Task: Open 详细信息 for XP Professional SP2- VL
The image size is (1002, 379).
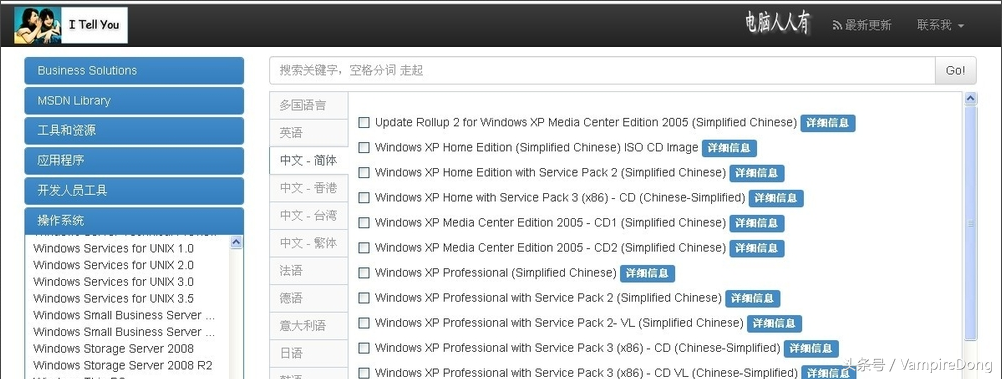Action: pos(775,323)
